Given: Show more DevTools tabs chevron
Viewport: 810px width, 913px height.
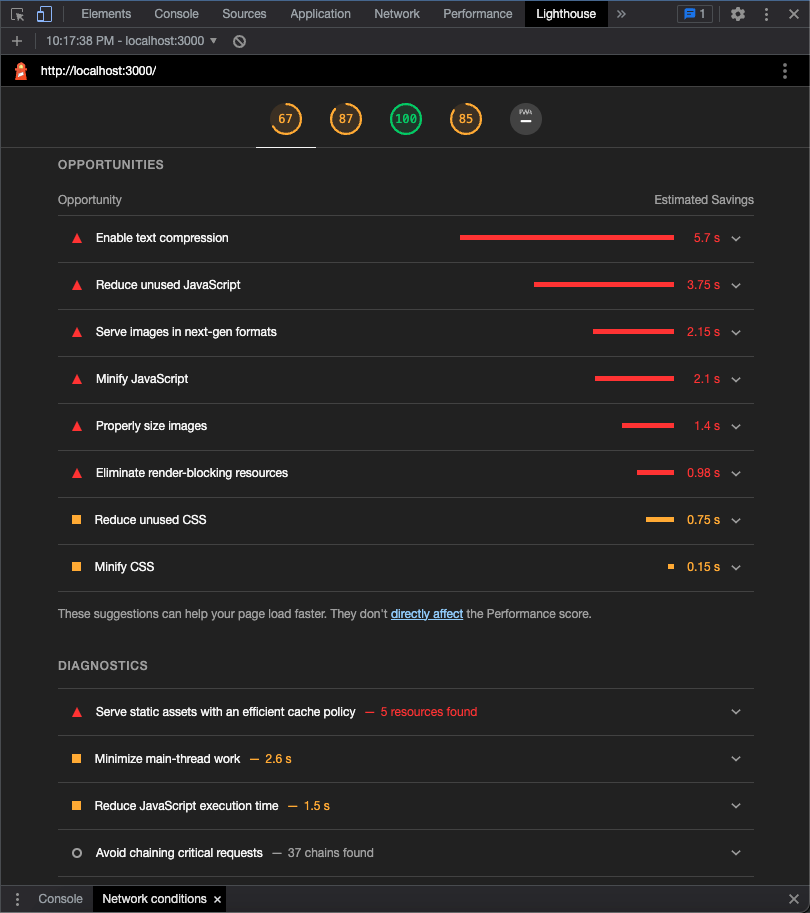Looking at the screenshot, I should coord(621,14).
